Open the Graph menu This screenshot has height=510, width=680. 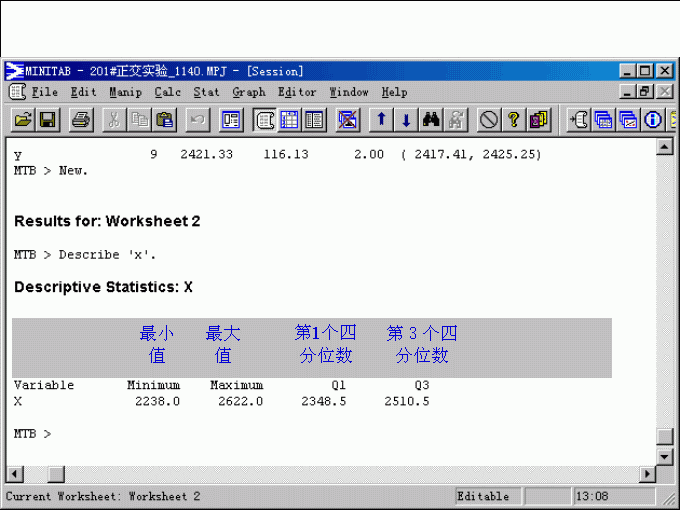pyautogui.click(x=249, y=92)
